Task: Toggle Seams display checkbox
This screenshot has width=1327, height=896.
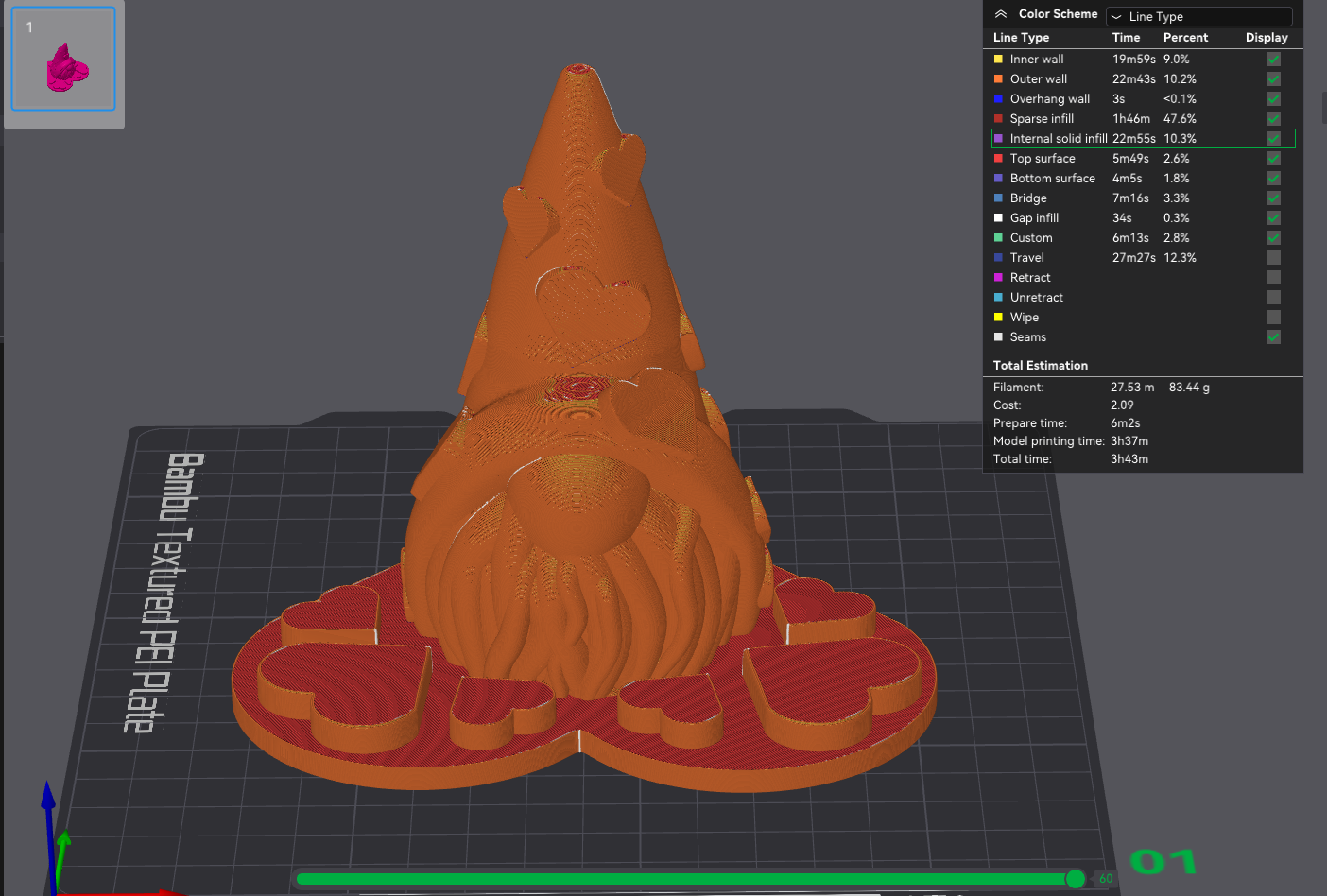Action: [1273, 336]
